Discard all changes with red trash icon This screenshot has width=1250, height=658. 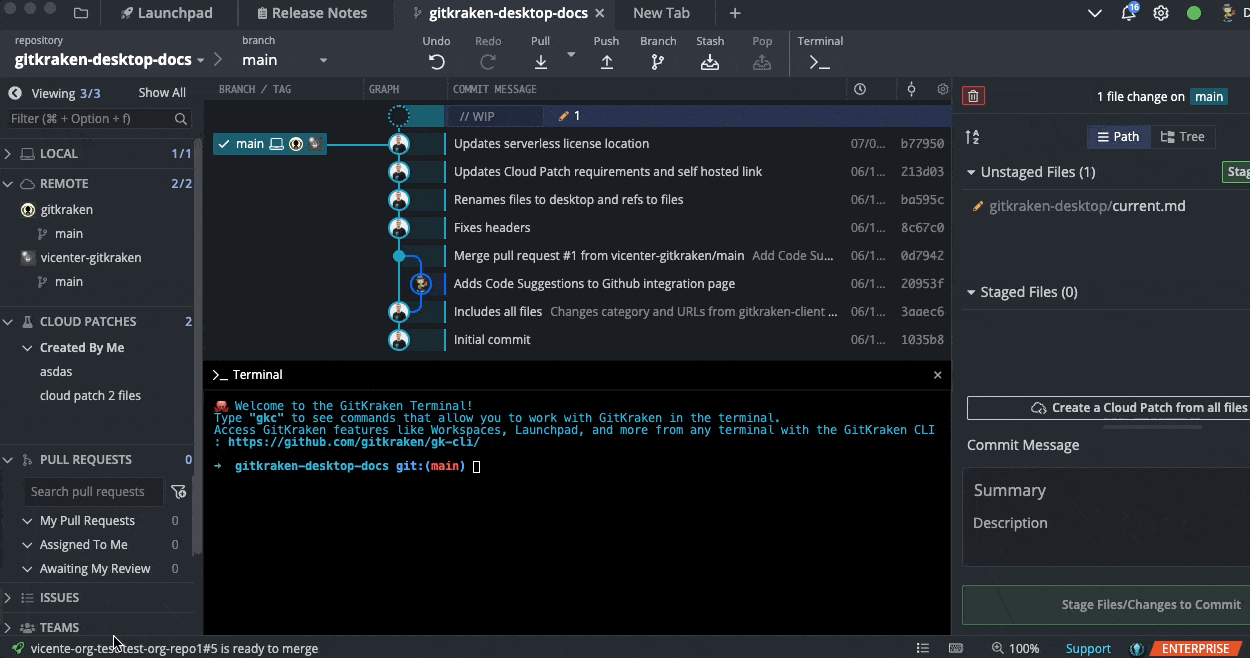[x=973, y=96]
